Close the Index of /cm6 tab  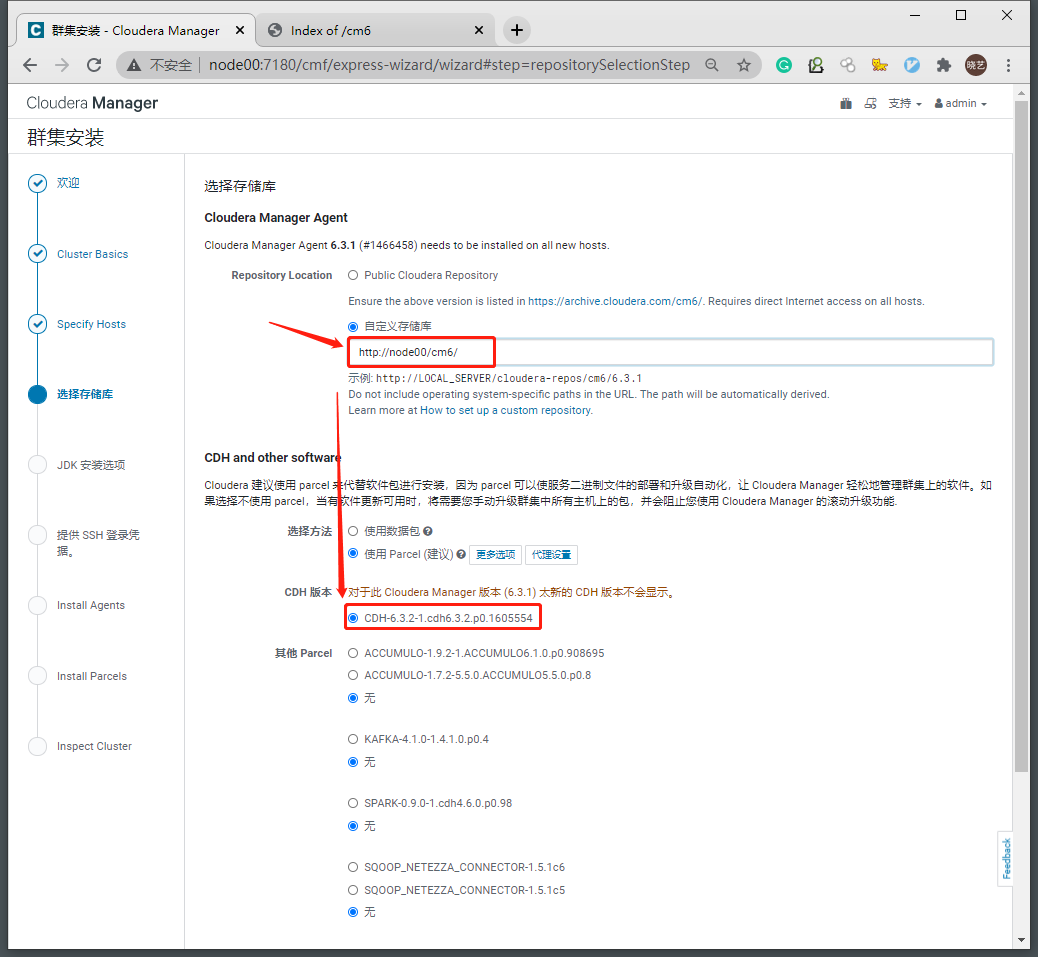coord(479,30)
